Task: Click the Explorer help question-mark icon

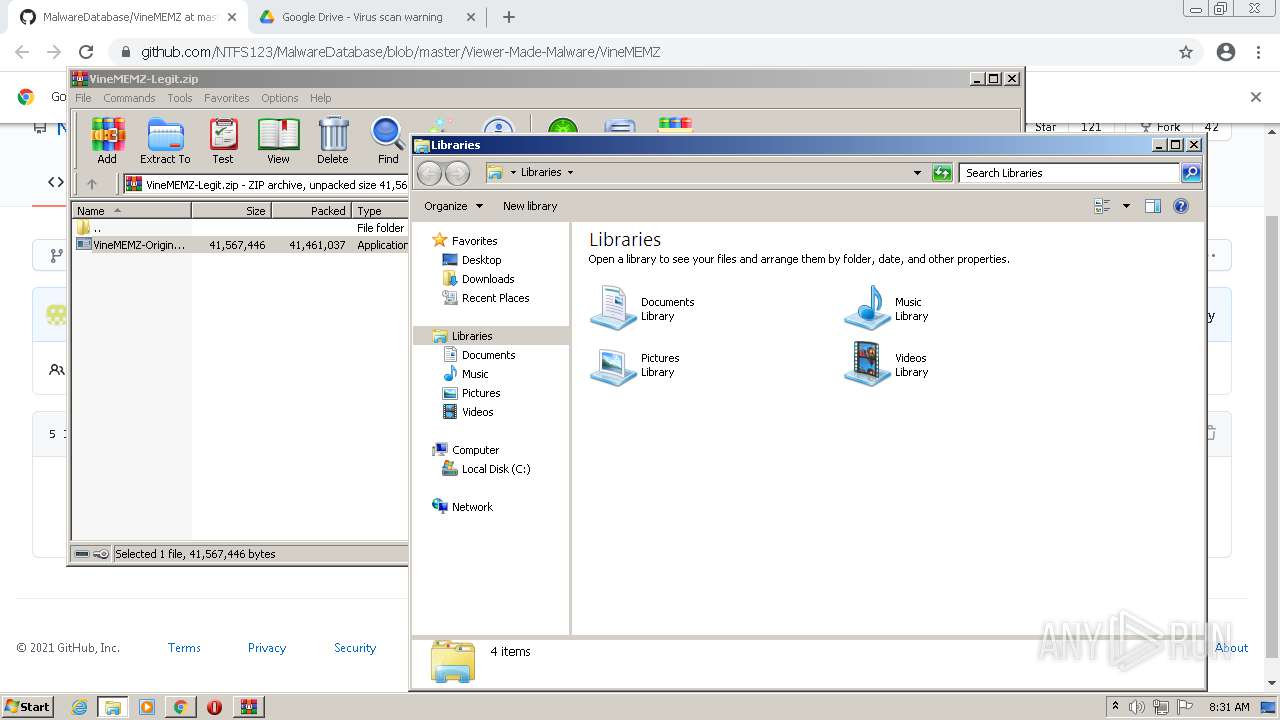Action: [1181, 206]
